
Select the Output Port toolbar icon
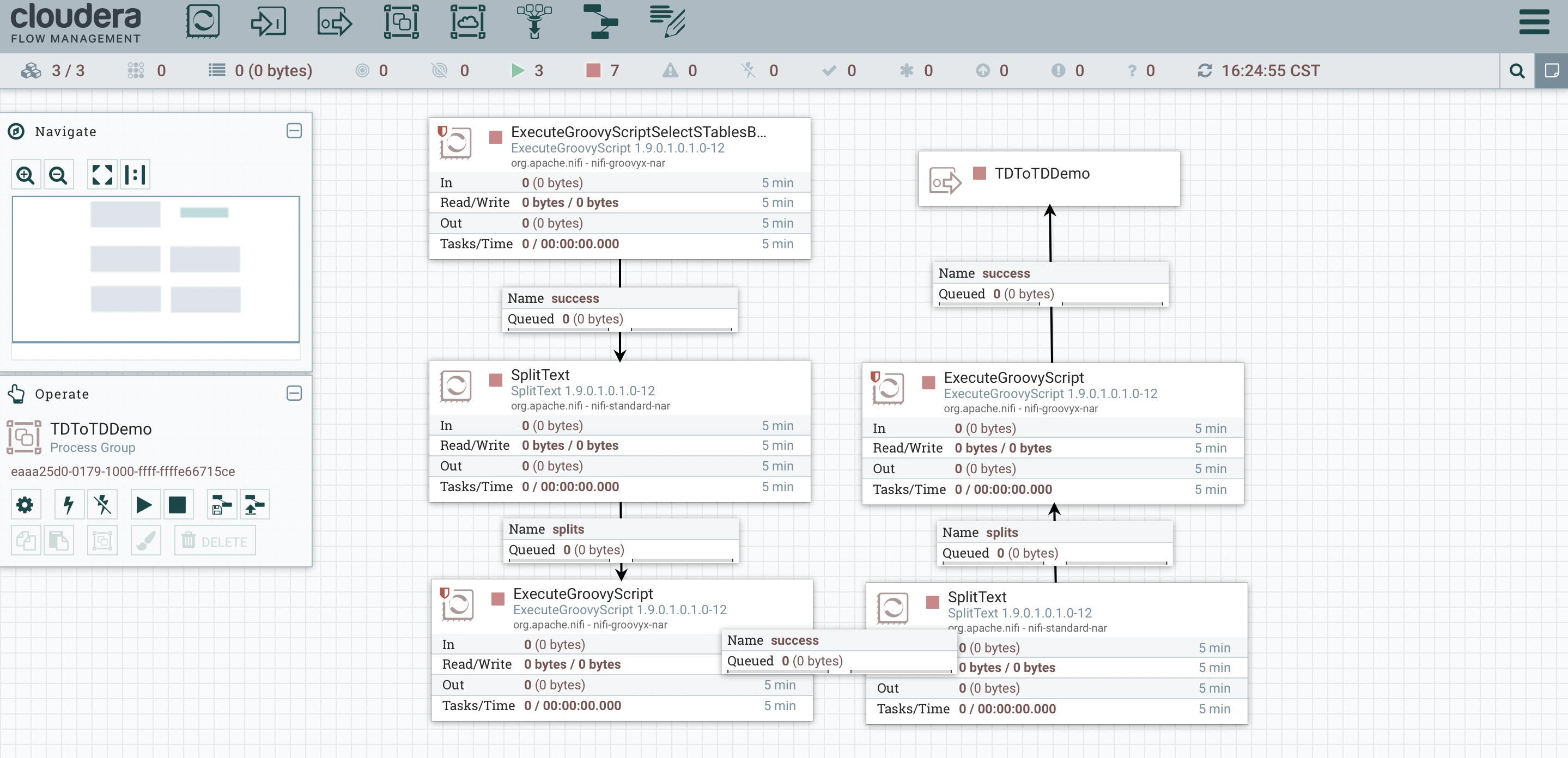[x=334, y=22]
